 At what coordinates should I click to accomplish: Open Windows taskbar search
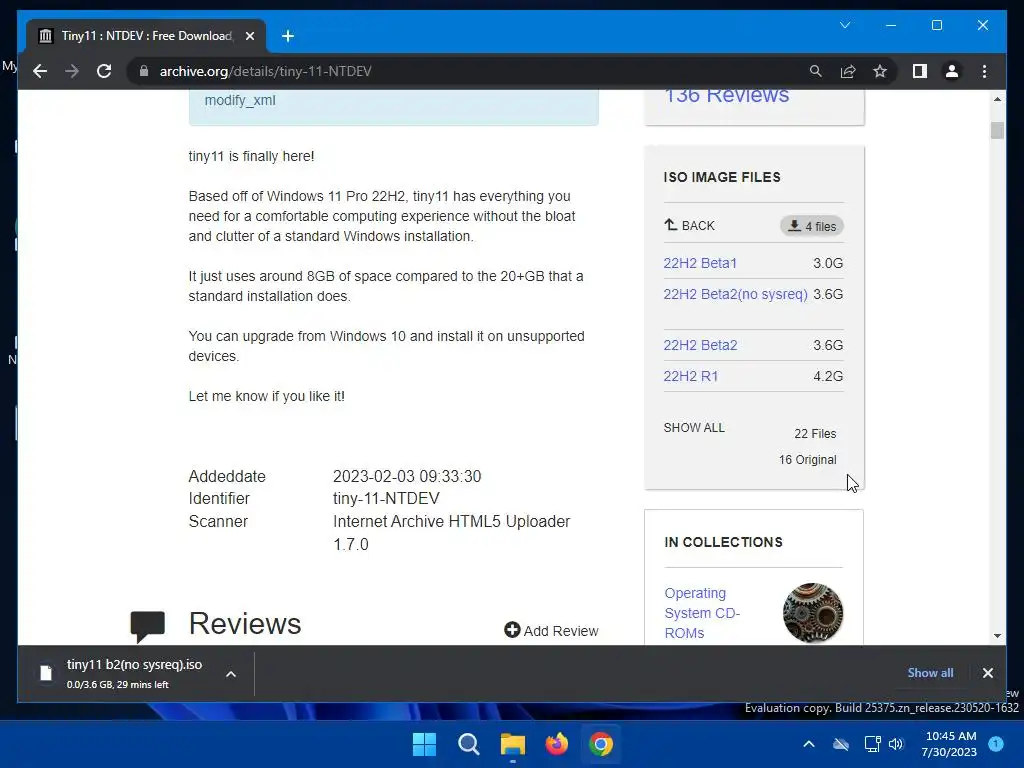tap(468, 744)
